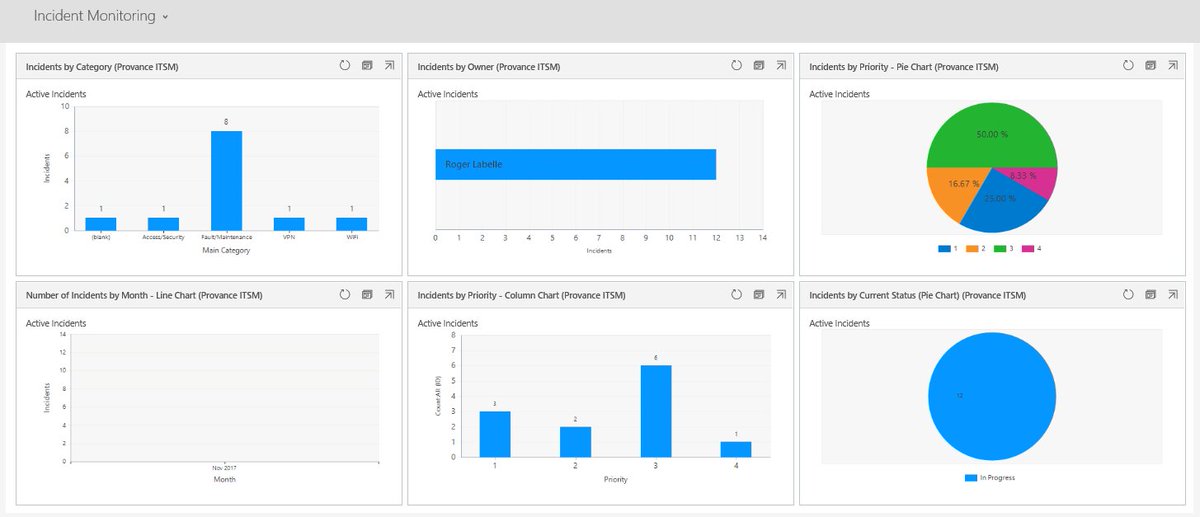Viewport: 1200px width, 517px height.
Task: View records for Incidents by Category chart
Action: [x=366, y=66]
